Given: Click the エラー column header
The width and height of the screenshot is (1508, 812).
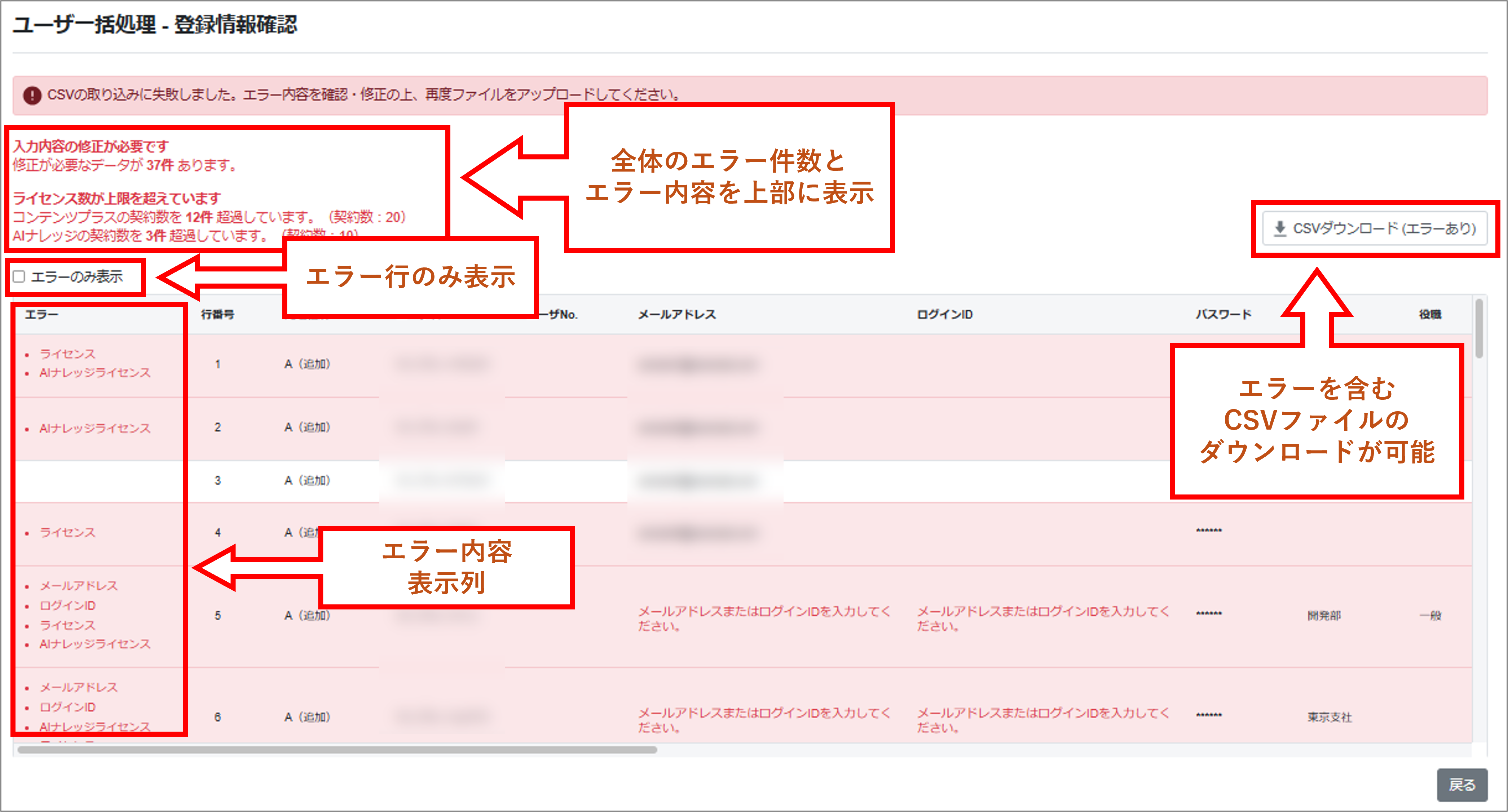Looking at the screenshot, I should [x=41, y=315].
